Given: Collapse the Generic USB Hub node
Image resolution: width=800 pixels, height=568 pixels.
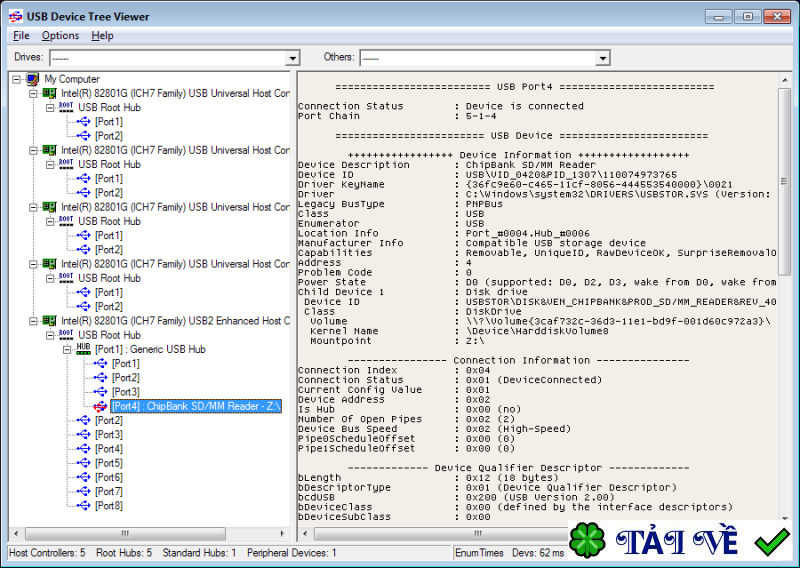Looking at the screenshot, I should click(x=66, y=349).
